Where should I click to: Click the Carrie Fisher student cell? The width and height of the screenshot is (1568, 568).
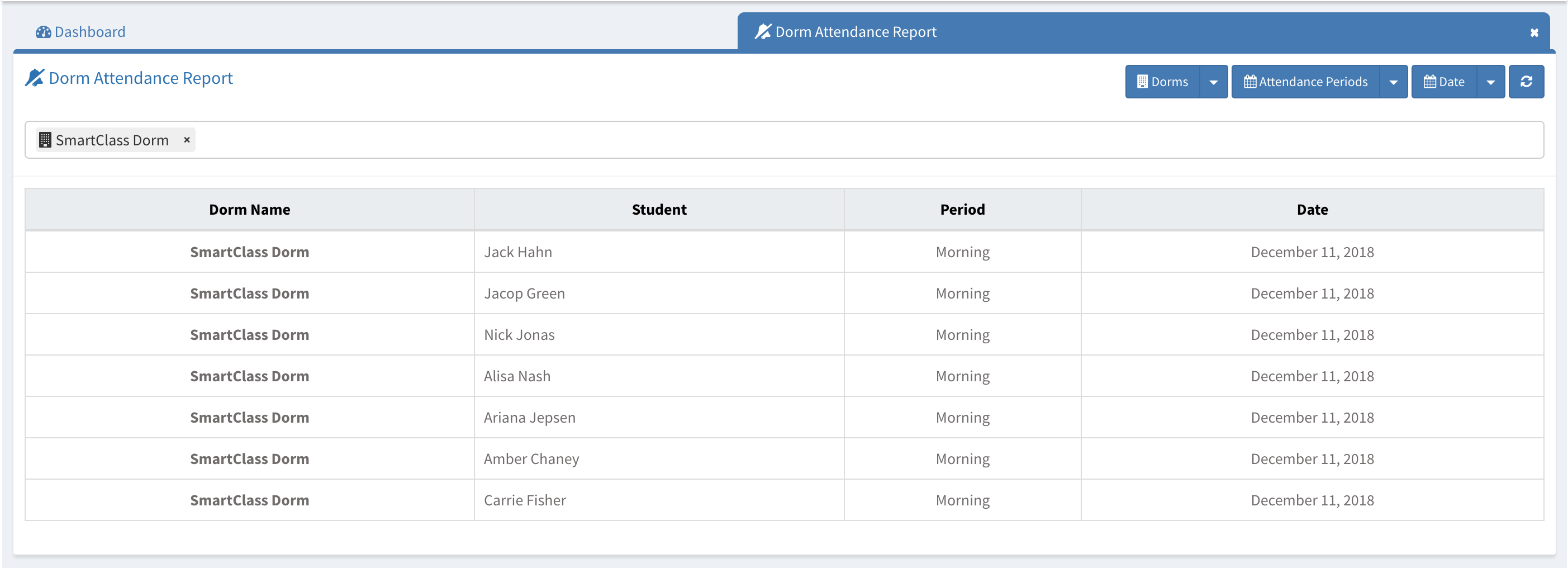(525, 500)
